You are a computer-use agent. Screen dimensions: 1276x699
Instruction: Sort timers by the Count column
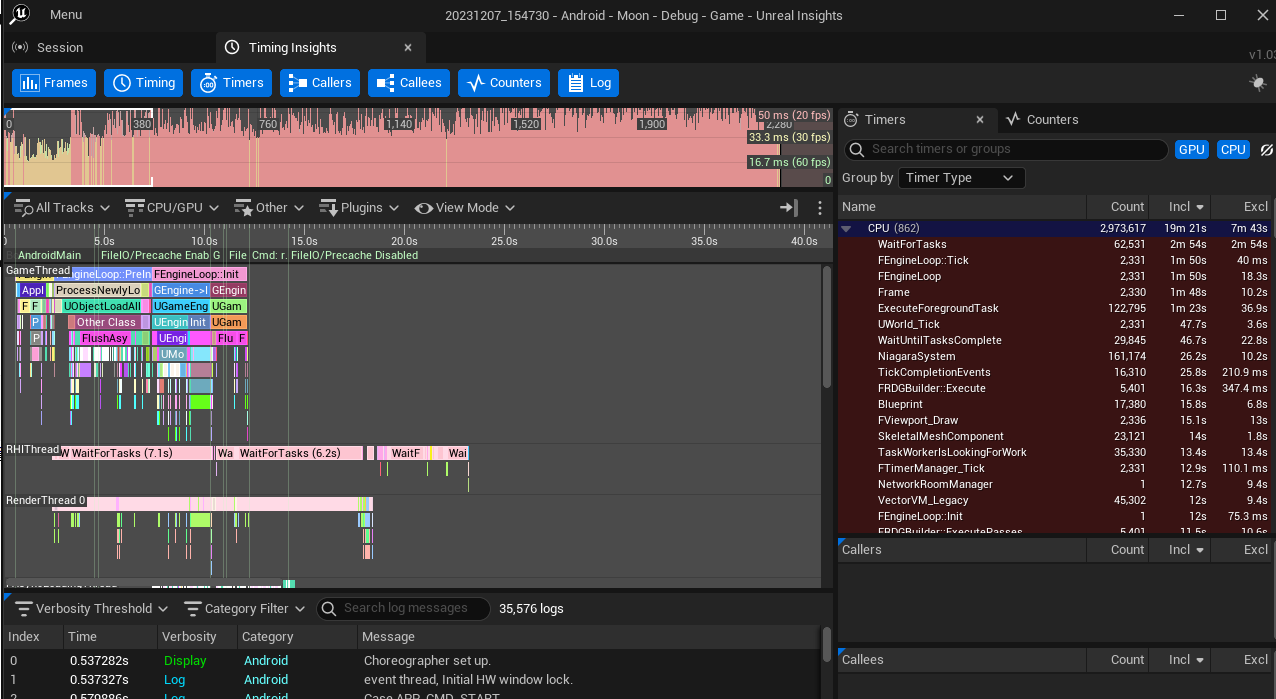click(x=1117, y=207)
